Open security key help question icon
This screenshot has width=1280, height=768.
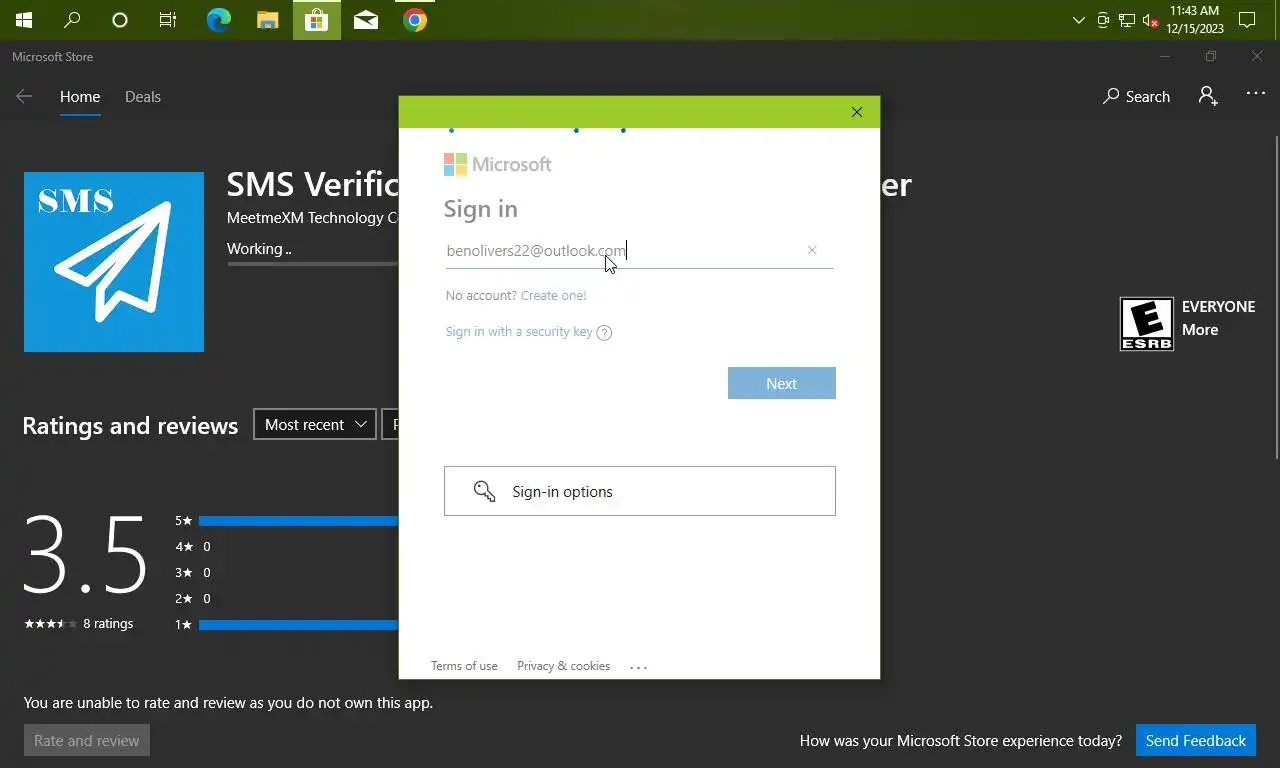604,333
